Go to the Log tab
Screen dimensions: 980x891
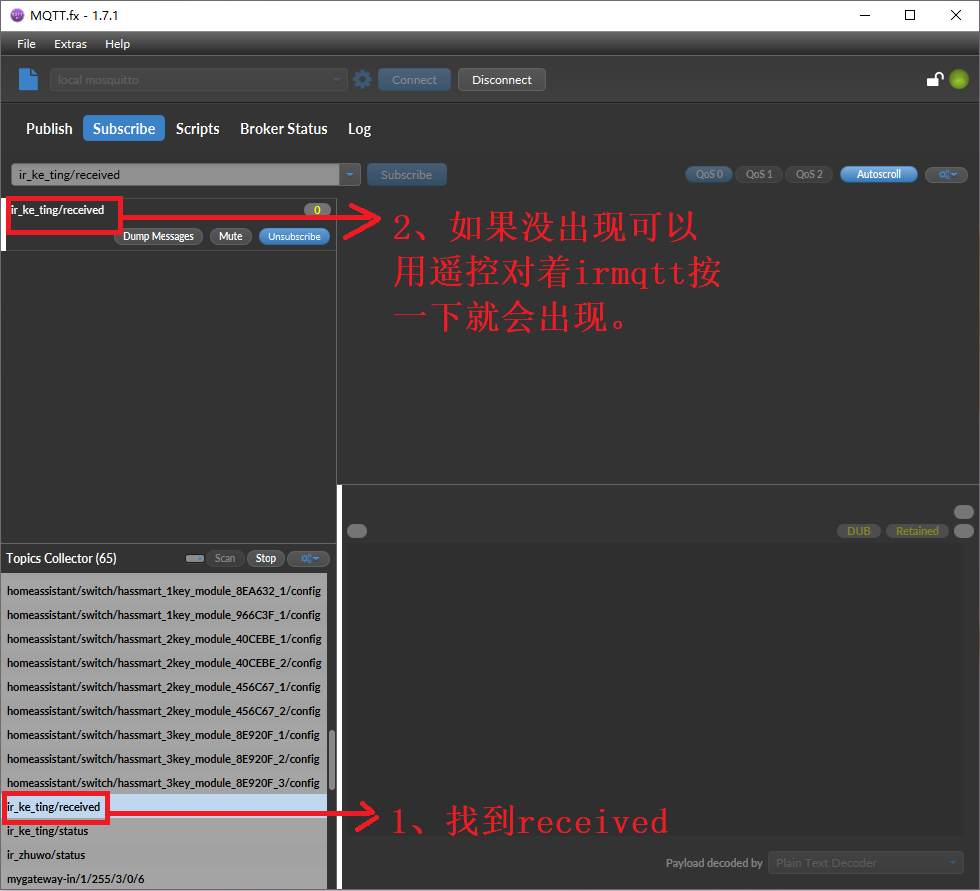click(x=359, y=129)
